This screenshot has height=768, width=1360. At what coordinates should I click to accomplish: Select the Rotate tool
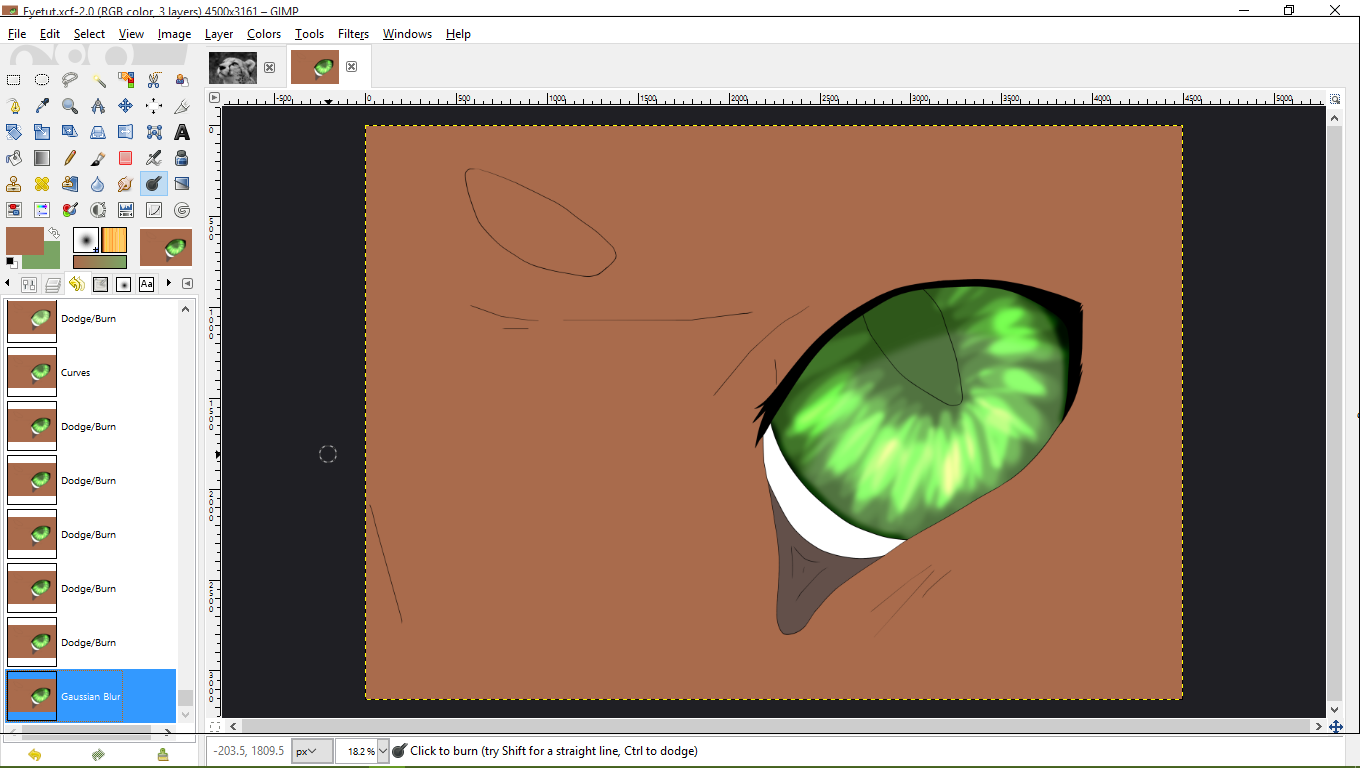(14, 132)
